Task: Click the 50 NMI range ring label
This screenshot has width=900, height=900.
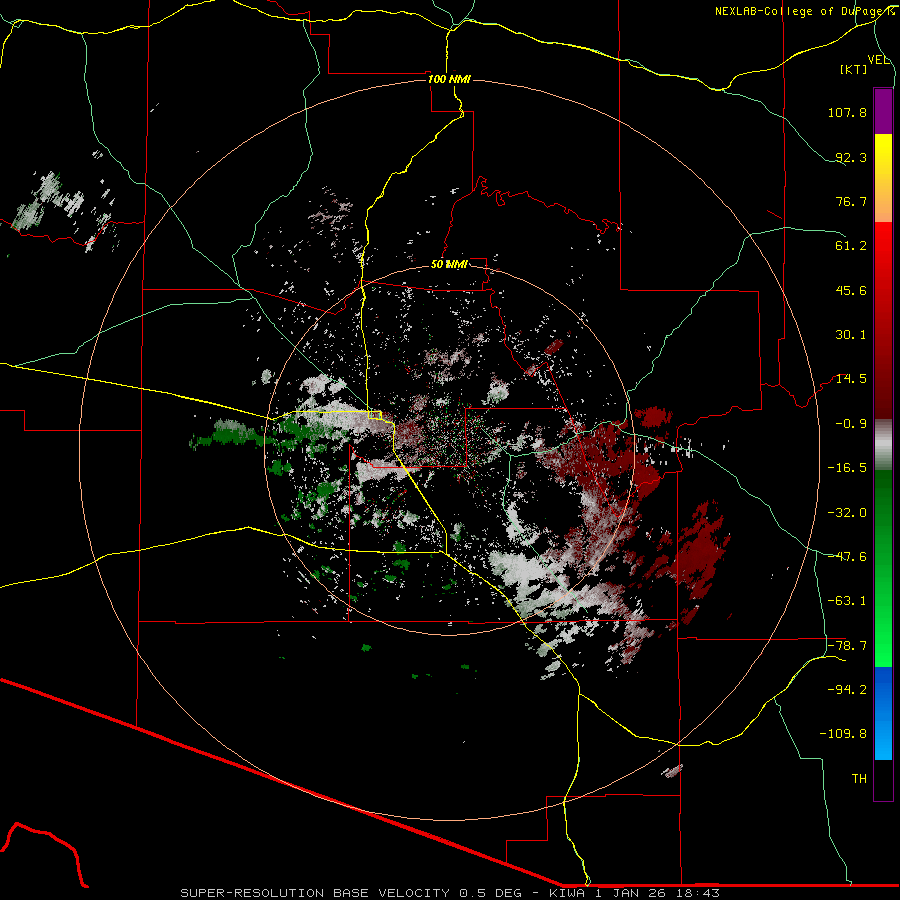Action: point(449,265)
